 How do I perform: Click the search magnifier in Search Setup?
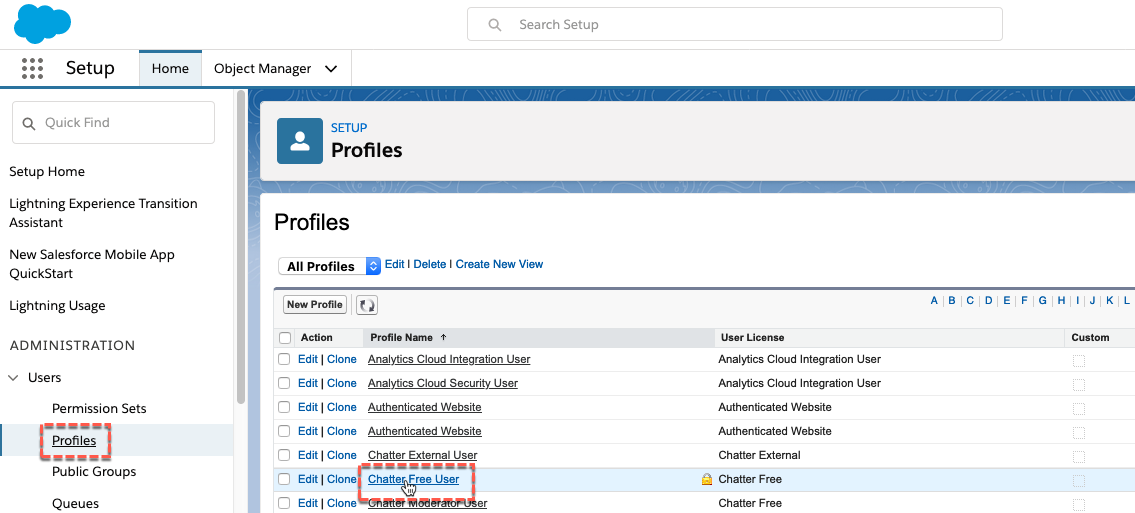pyautogui.click(x=495, y=25)
